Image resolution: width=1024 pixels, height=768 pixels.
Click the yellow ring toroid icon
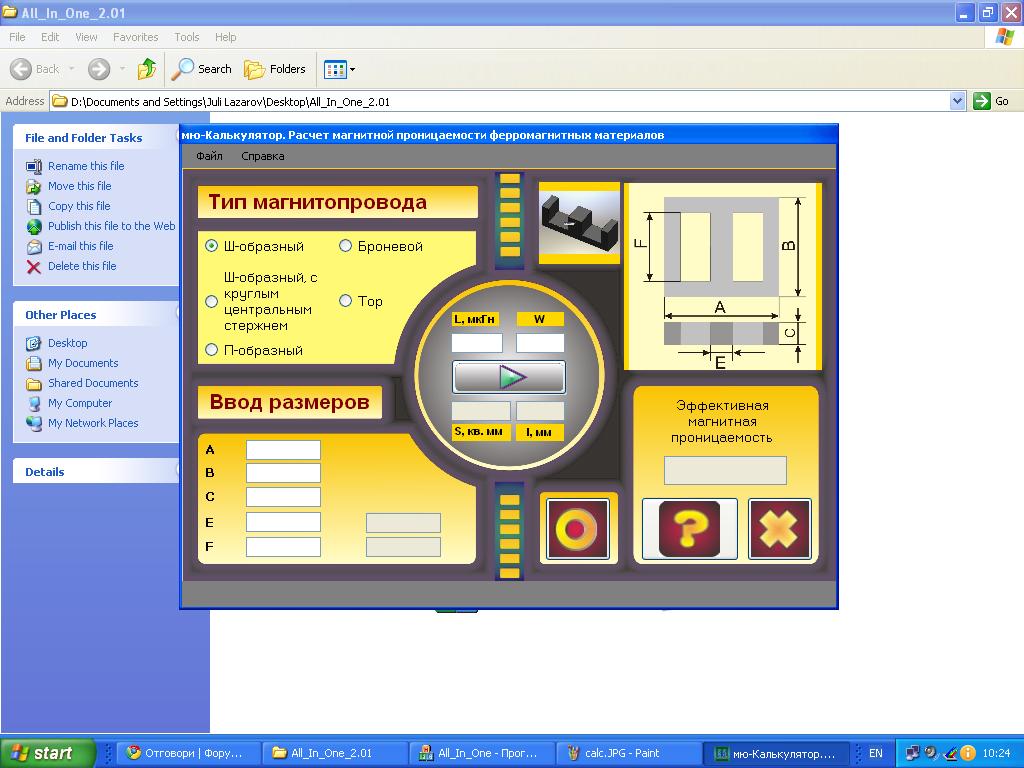point(578,528)
